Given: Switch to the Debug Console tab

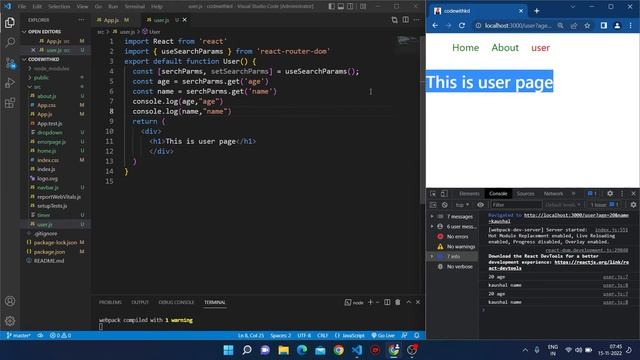Looking at the screenshot, I should pos(176,302).
